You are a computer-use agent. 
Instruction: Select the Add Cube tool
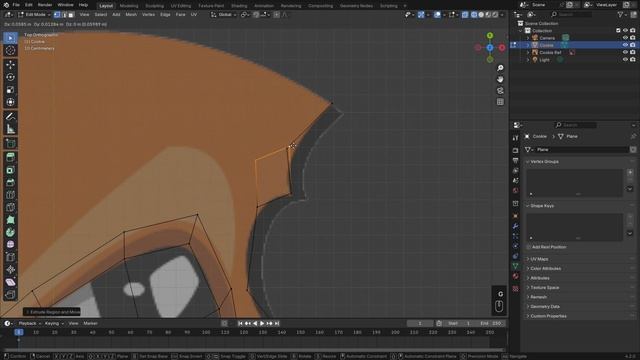tap(10, 143)
